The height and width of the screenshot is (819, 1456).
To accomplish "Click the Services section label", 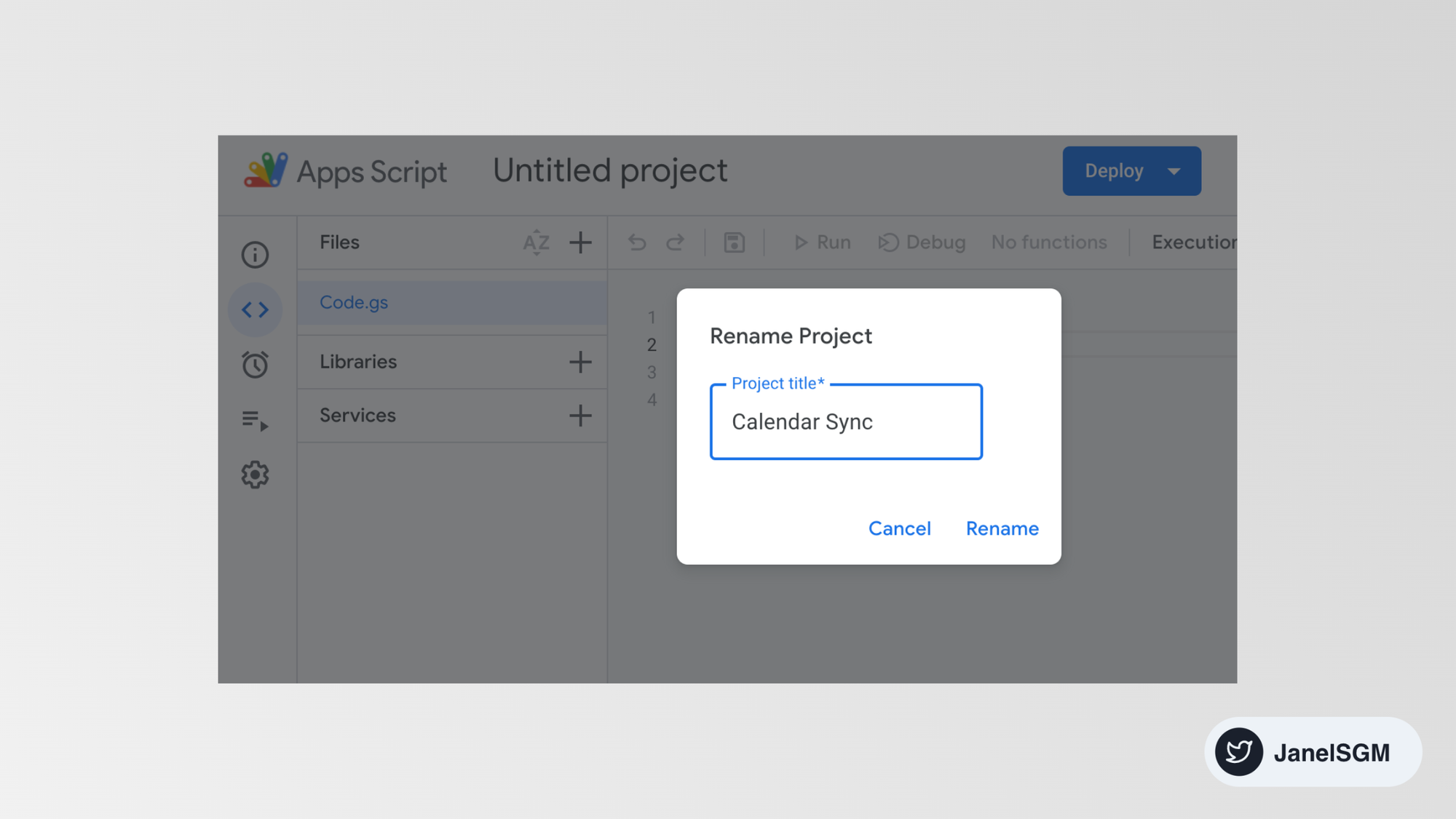I will coord(357,416).
